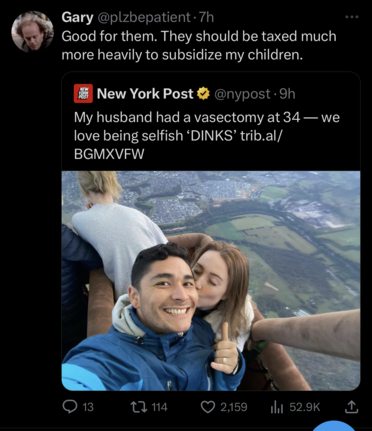Click the blue floating compose button
This screenshot has height=431, width=372.
pyautogui.click(x=335, y=425)
